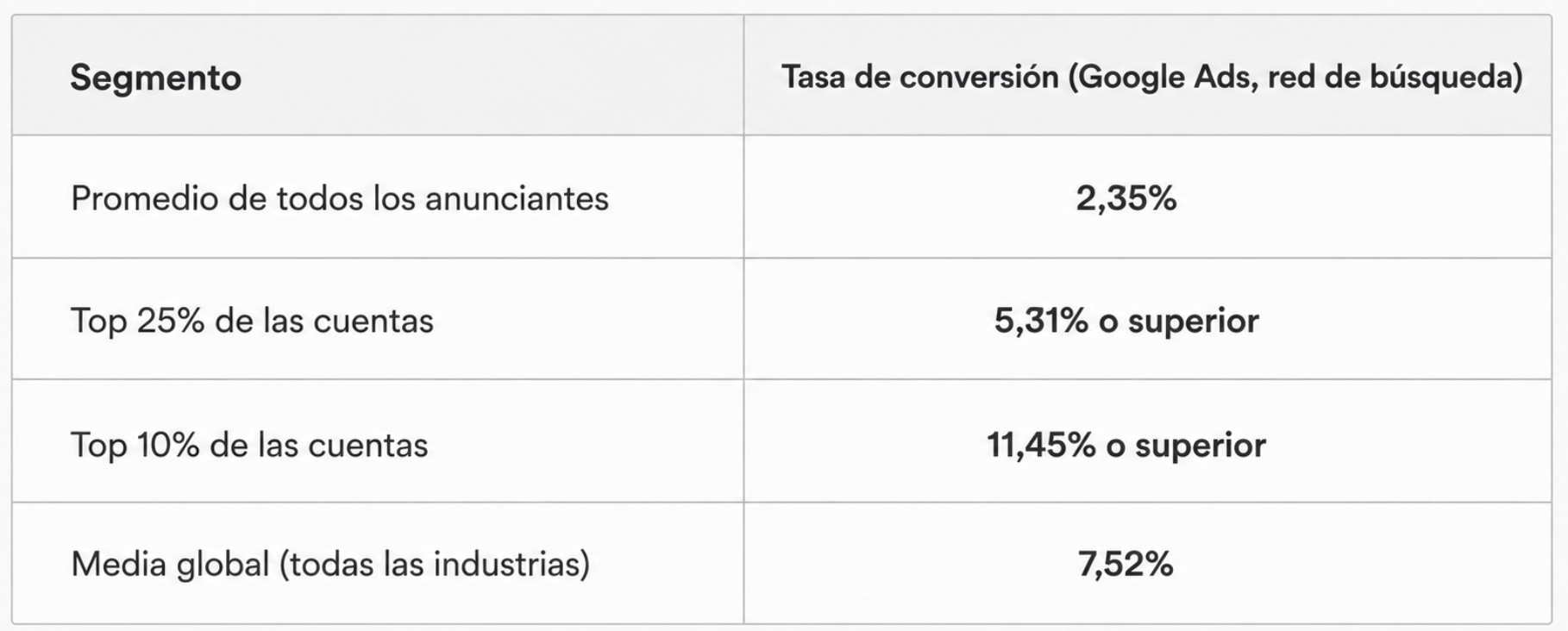Select the 11,45% o superior value
The image size is (1568, 631).
(1126, 445)
